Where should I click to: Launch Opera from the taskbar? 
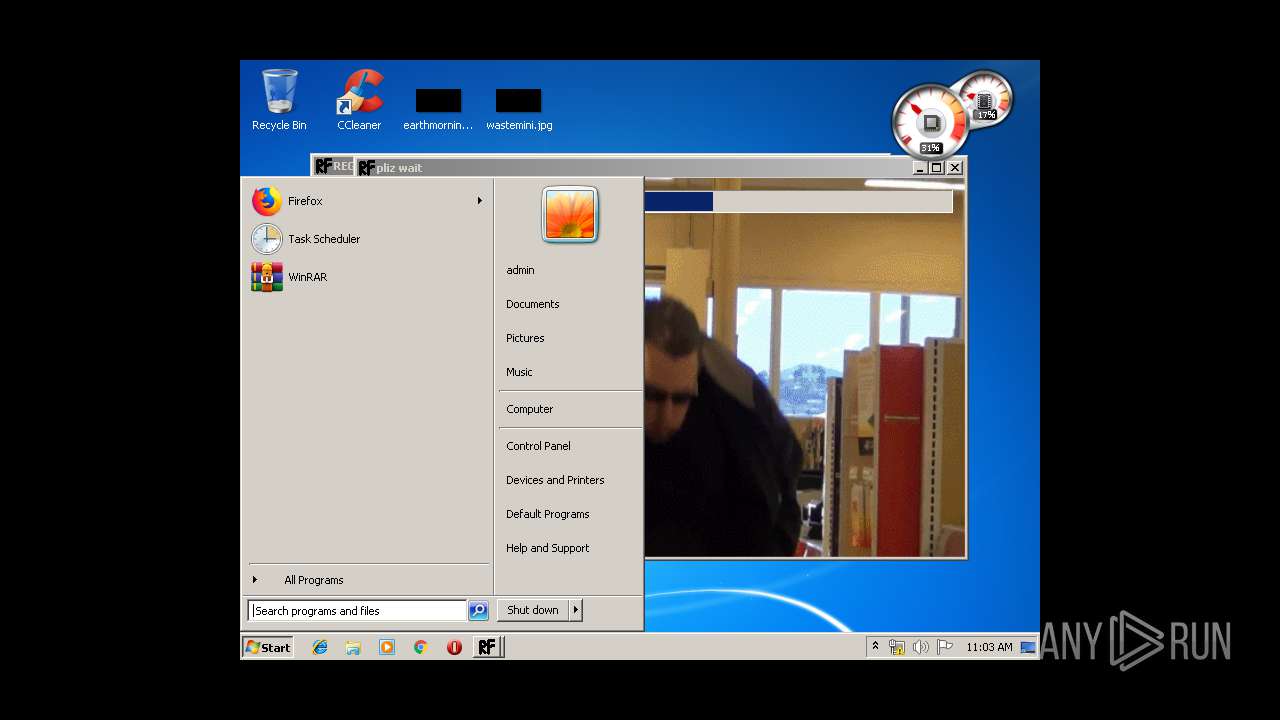[x=454, y=647]
